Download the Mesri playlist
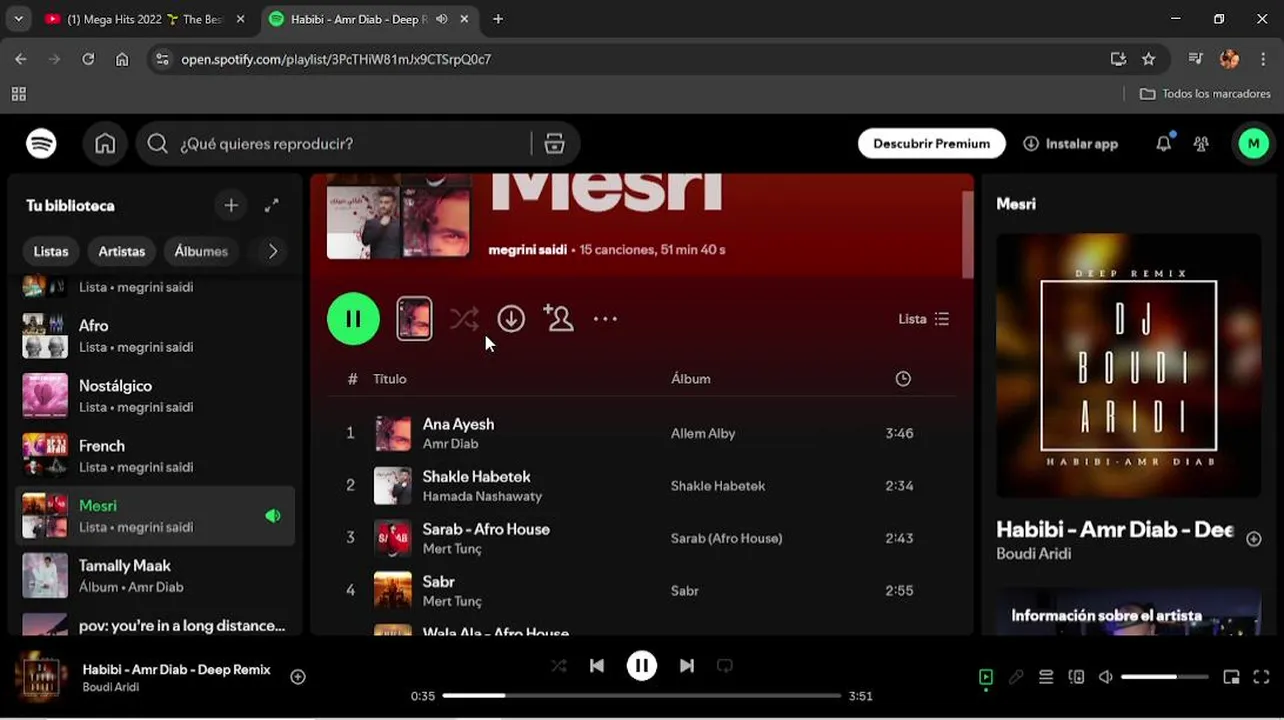The width and height of the screenshot is (1284, 720). (x=511, y=319)
